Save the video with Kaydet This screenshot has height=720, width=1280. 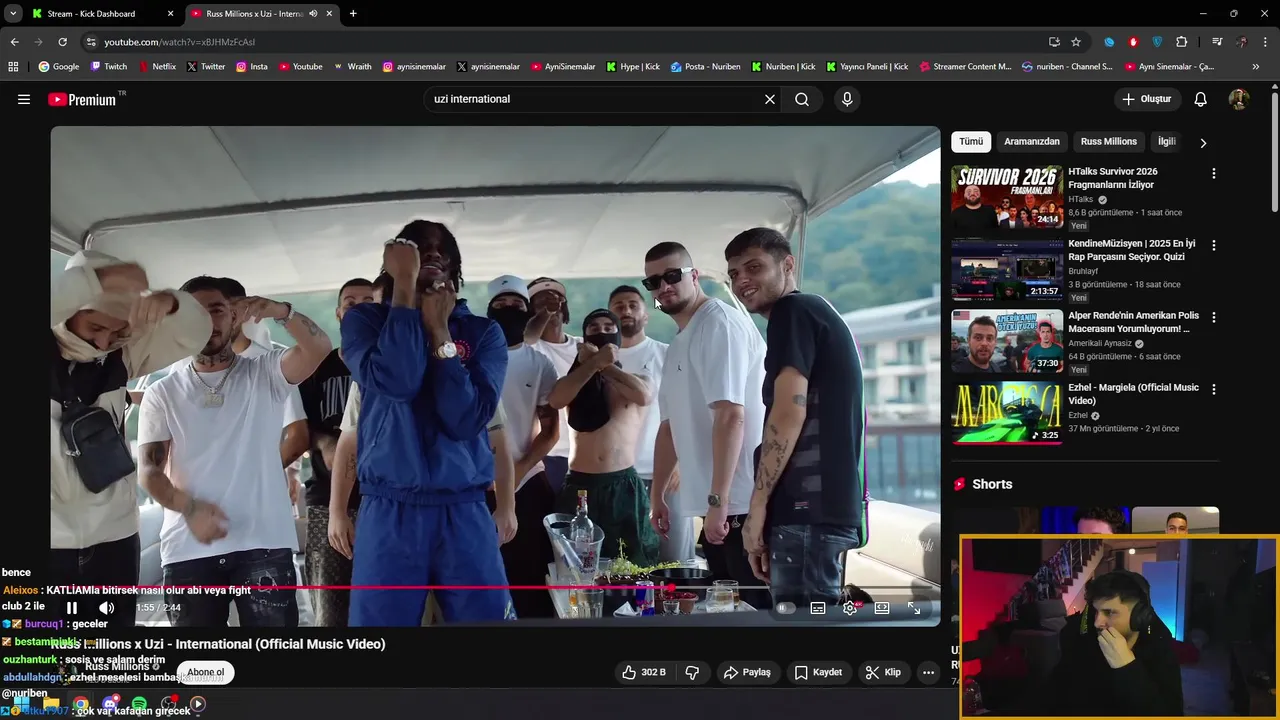tap(818, 672)
